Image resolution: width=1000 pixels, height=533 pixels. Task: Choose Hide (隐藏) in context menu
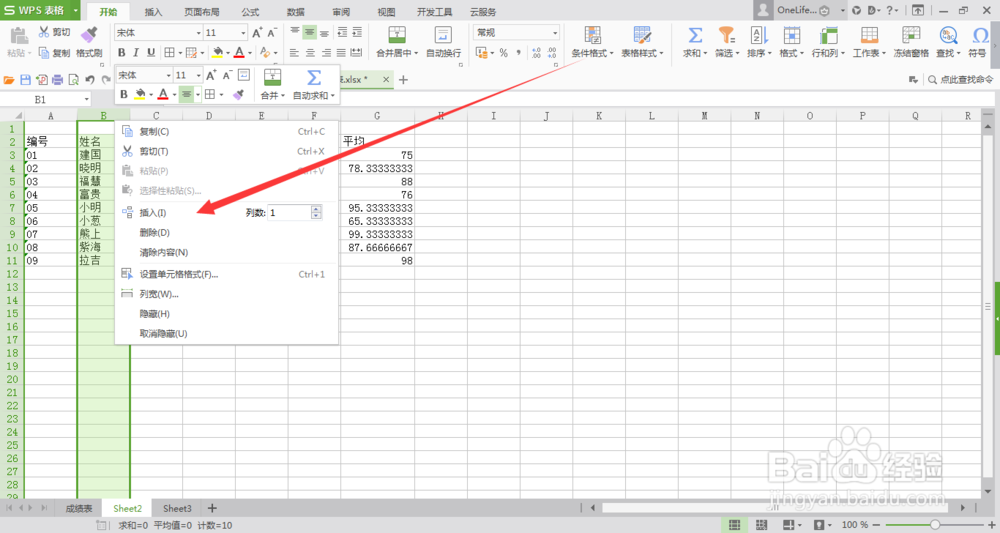154,314
